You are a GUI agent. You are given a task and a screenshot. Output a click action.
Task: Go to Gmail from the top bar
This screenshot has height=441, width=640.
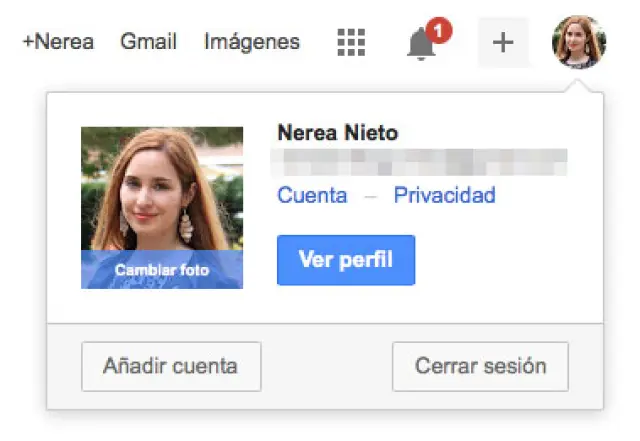coord(148,42)
